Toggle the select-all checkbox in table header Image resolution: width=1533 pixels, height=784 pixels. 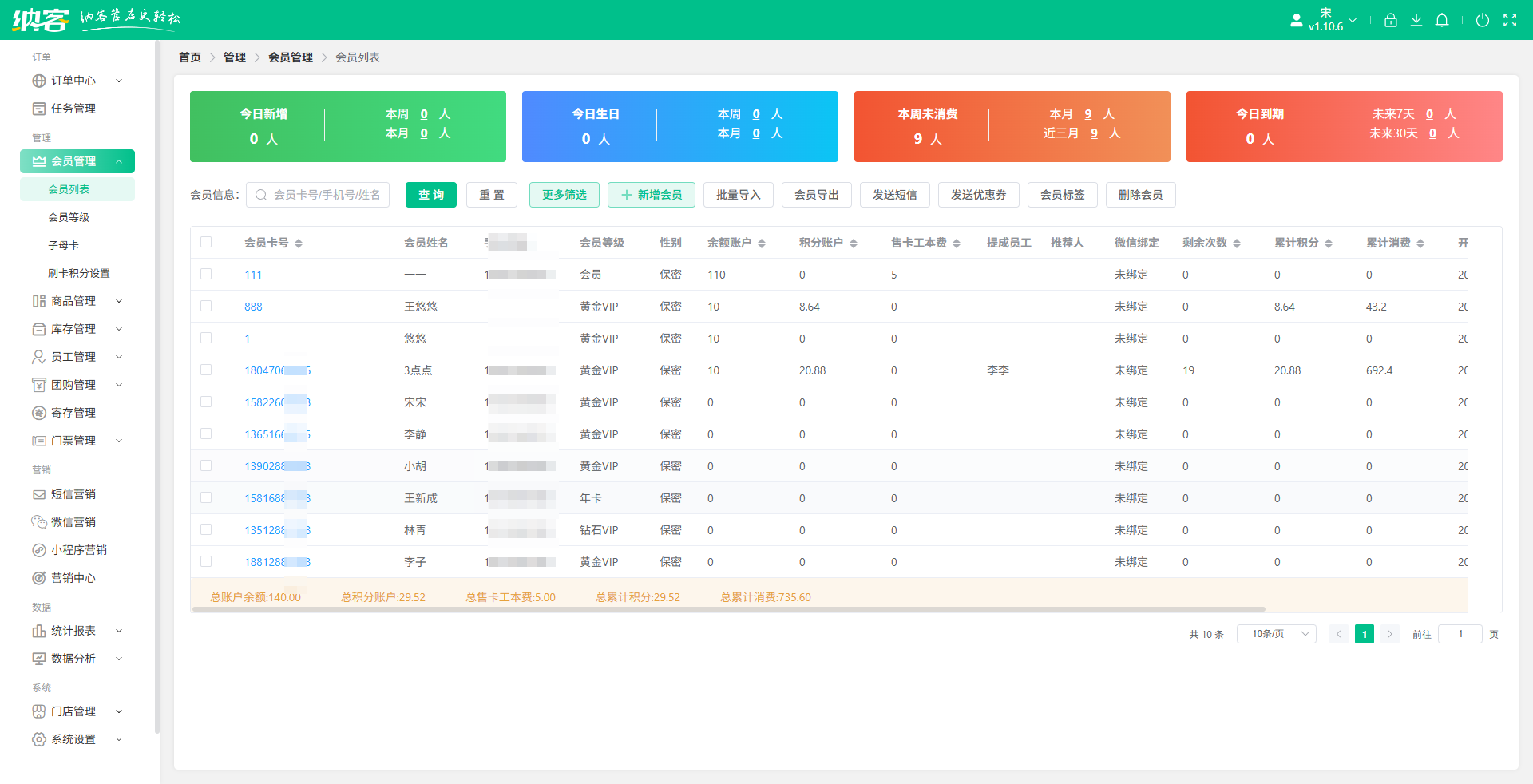206,242
